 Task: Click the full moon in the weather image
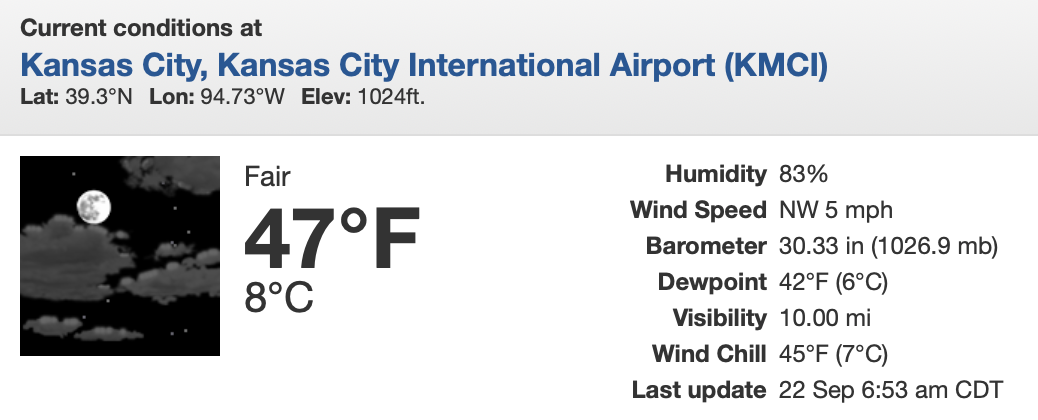click(x=93, y=206)
